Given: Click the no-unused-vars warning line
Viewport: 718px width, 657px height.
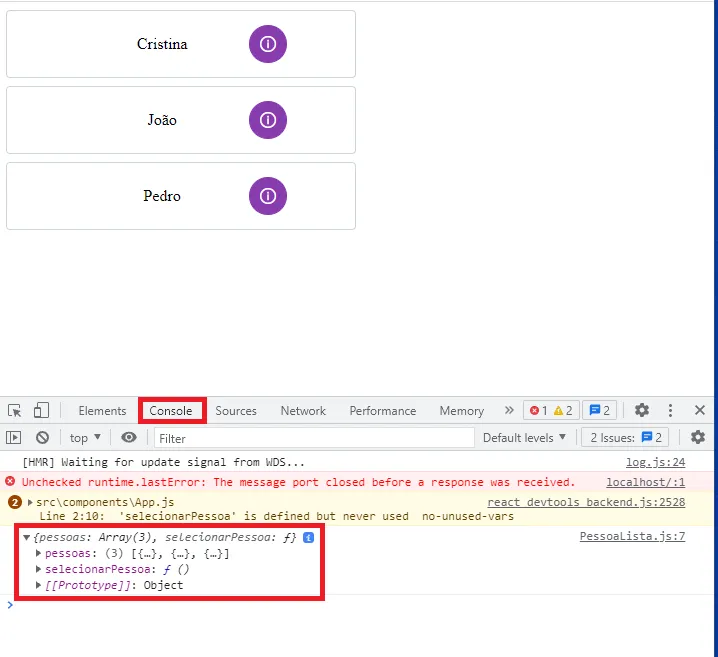Looking at the screenshot, I should (277, 516).
